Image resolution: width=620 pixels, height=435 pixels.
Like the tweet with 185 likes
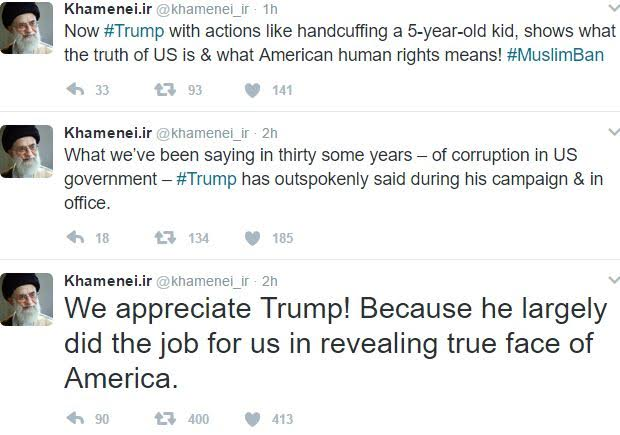[253, 238]
